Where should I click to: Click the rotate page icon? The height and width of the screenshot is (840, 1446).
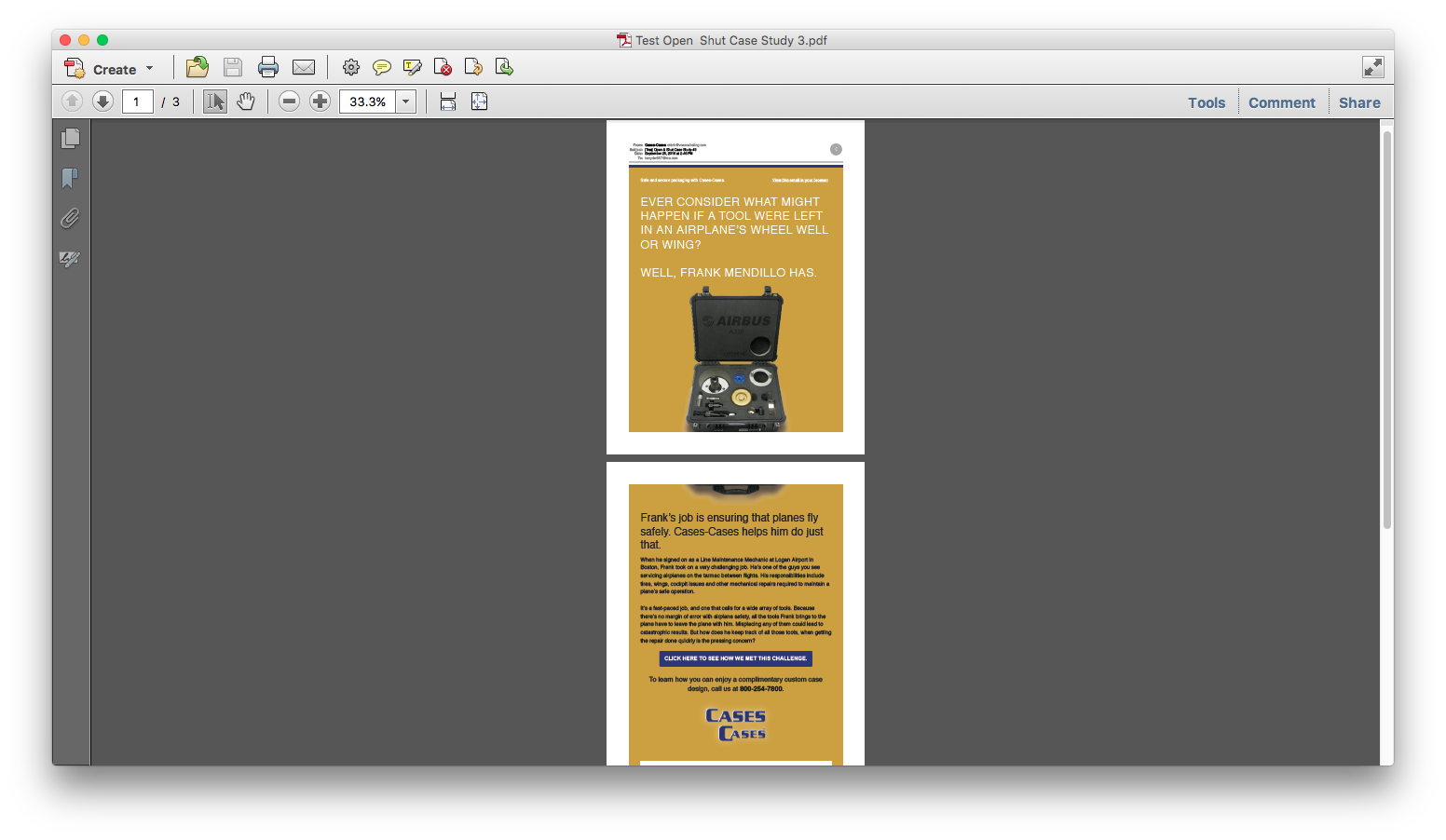pyautogui.click(x=473, y=67)
